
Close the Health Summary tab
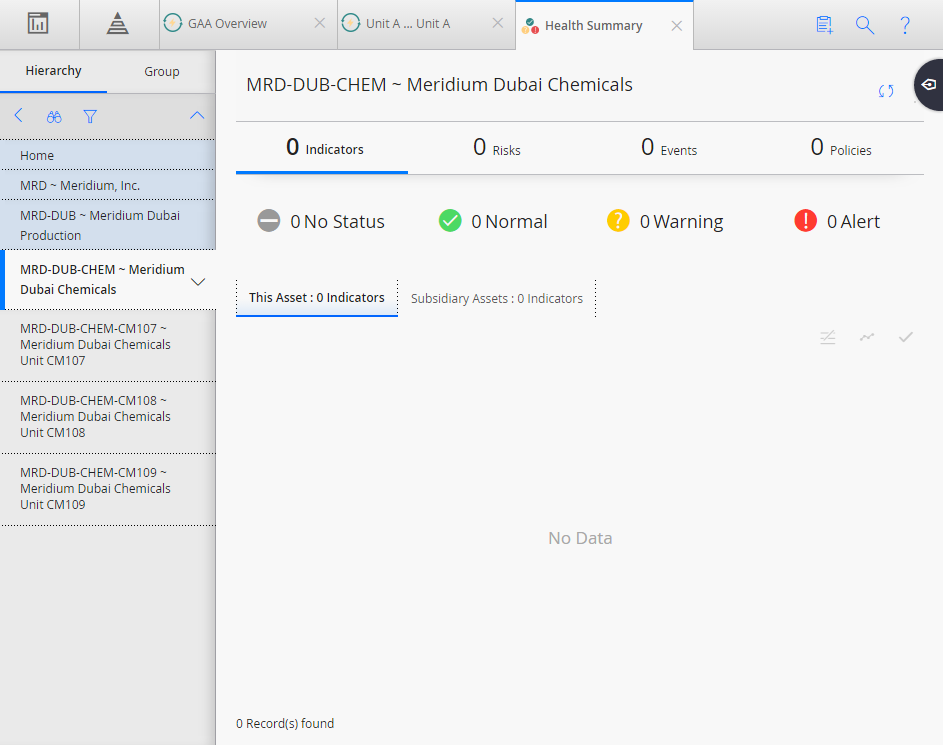677,26
